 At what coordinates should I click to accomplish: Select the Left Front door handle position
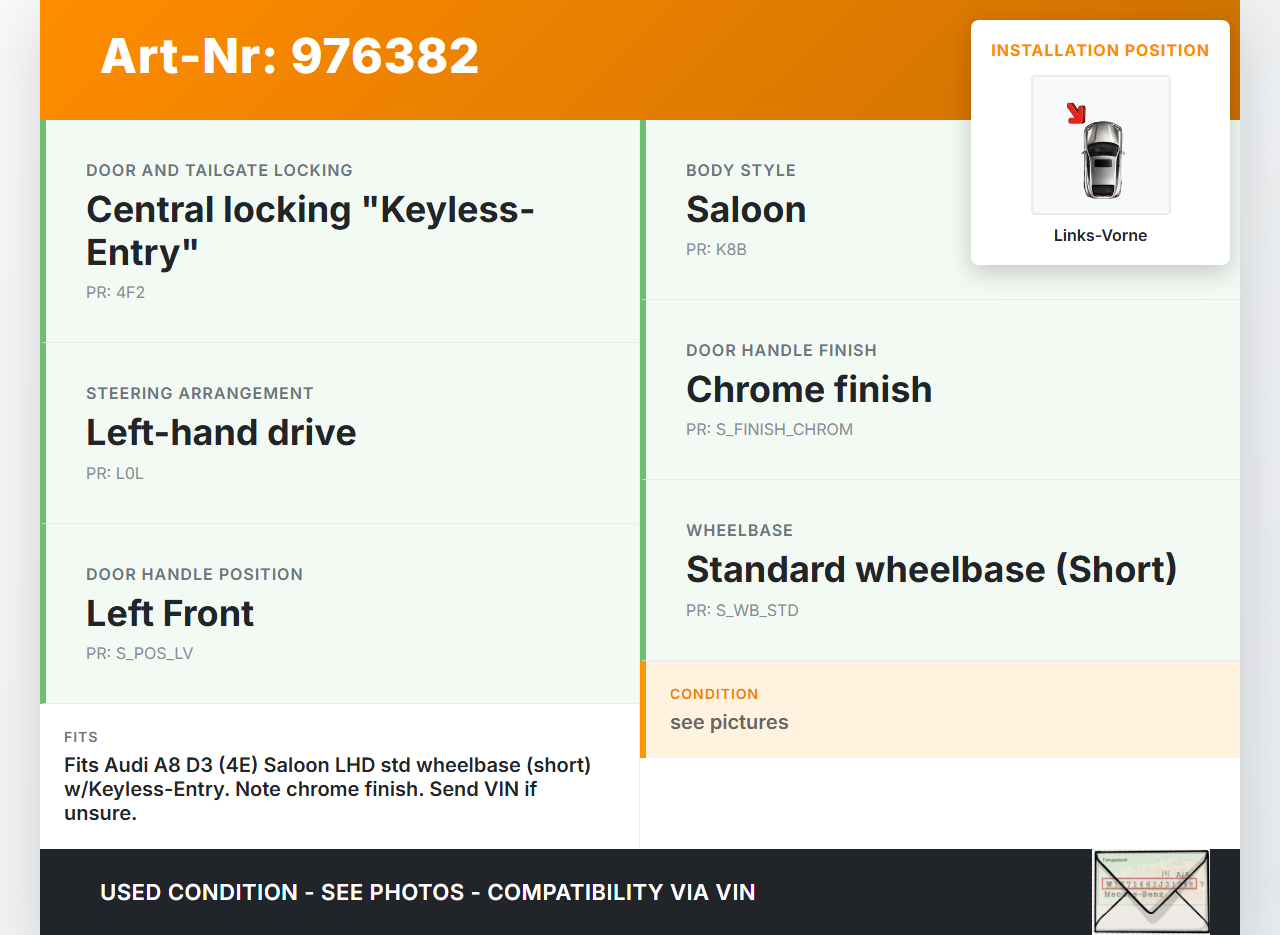point(170,613)
